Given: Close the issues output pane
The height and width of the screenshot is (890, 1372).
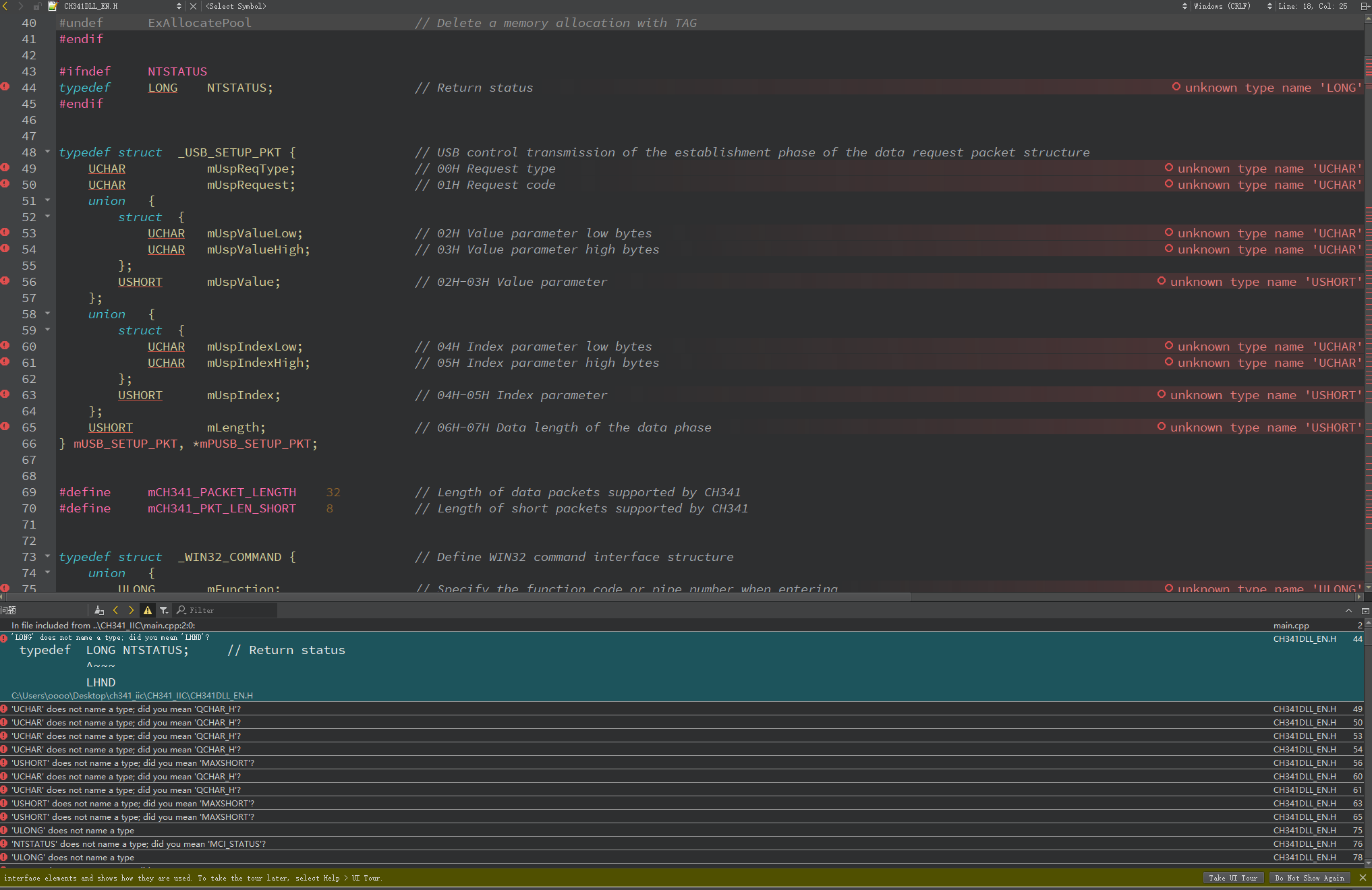Looking at the screenshot, I should pos(1365,610).
